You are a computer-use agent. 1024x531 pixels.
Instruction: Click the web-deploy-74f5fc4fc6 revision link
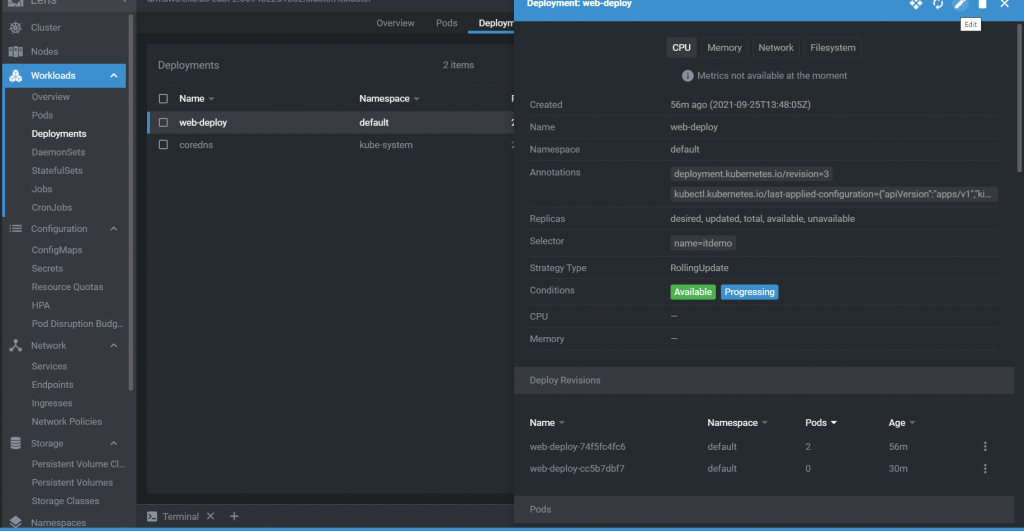[577, 447]
